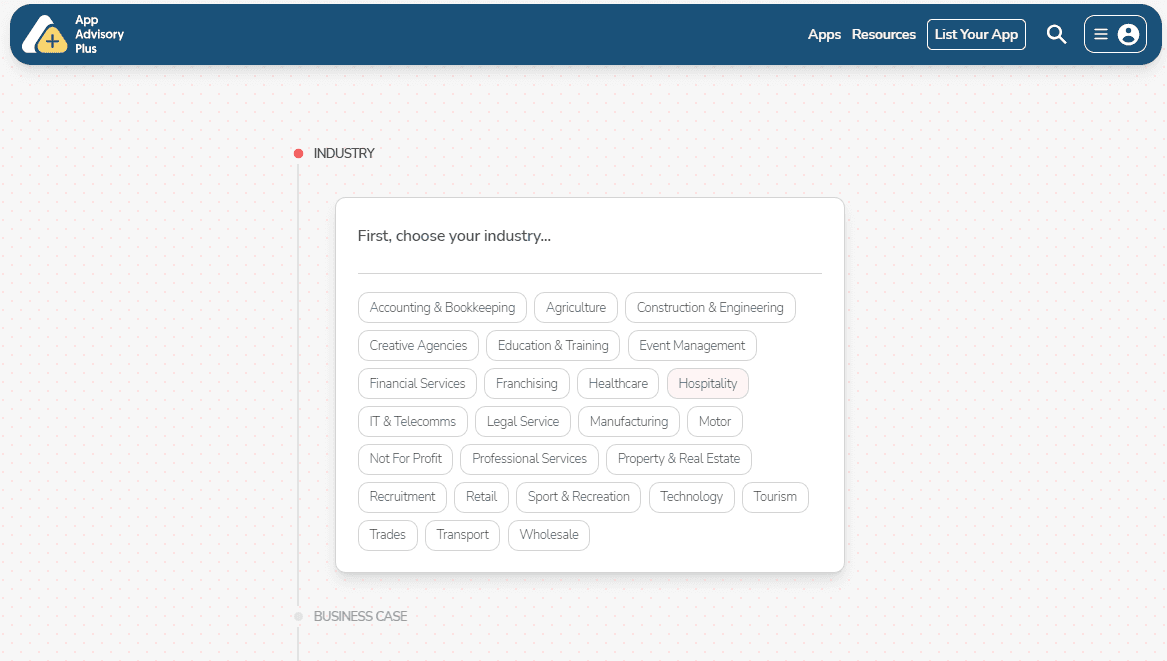Choose Accounting & Bookkeeping industry
The image size is (1167, 661).
coord(442,308)
